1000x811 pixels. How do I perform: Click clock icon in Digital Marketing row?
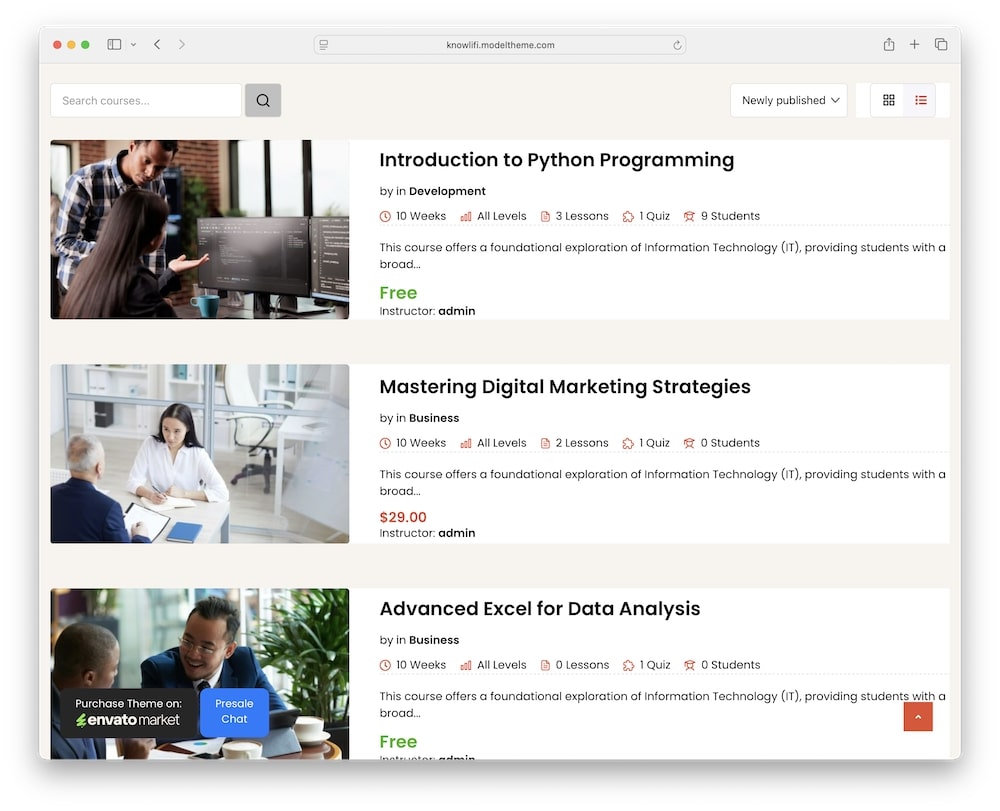(x=385, y=444)
